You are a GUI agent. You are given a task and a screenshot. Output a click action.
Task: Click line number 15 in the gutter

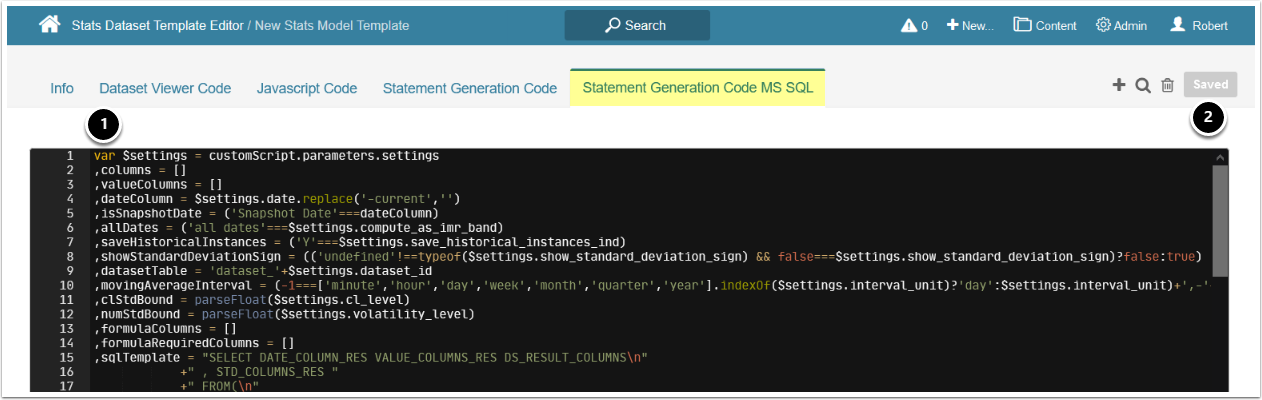click(69, 357)
